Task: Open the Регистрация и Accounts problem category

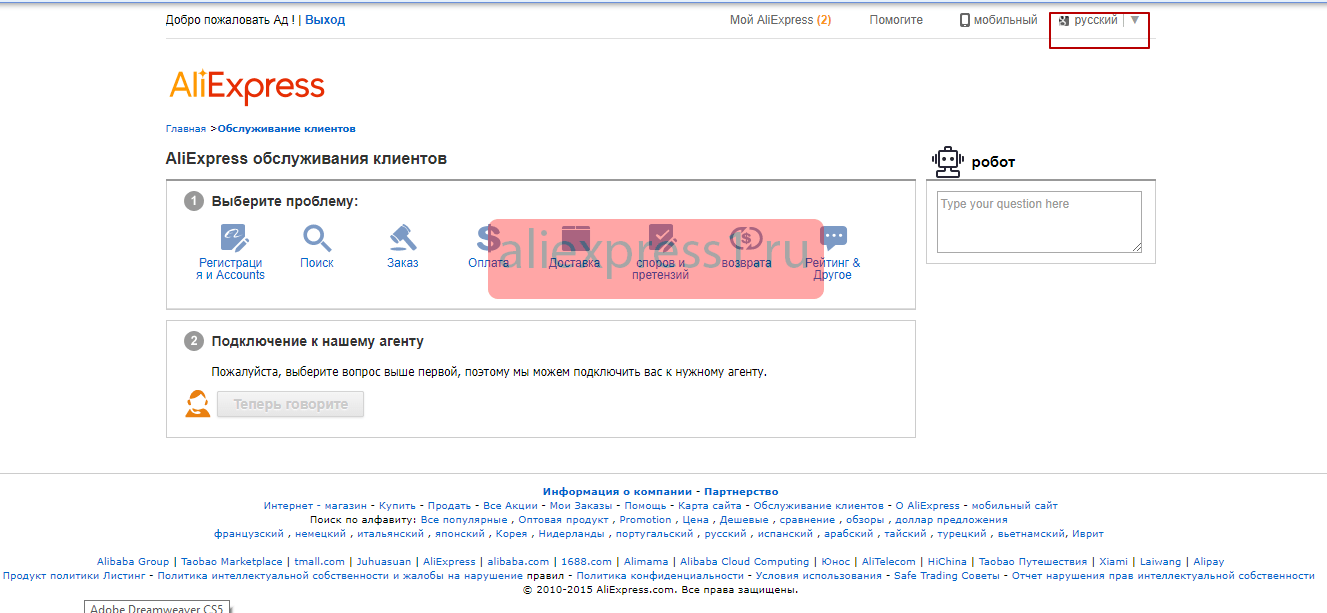Action: tap(231, 252)
